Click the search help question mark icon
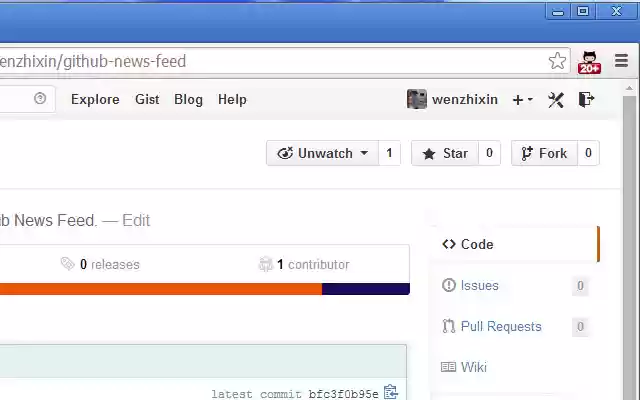This screenshot has width=640, height=400. point(40,98)
